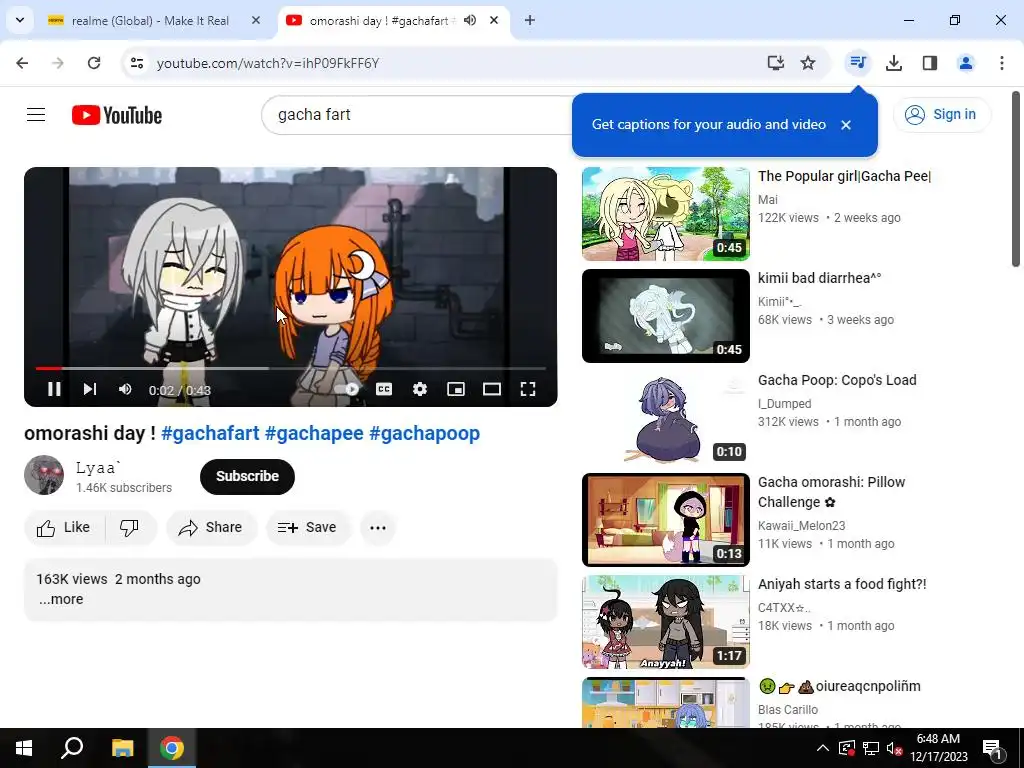The width and height of the screenshot is (1024, 768).
Task: Open the tab search dropdown
Action: point(20,20)
